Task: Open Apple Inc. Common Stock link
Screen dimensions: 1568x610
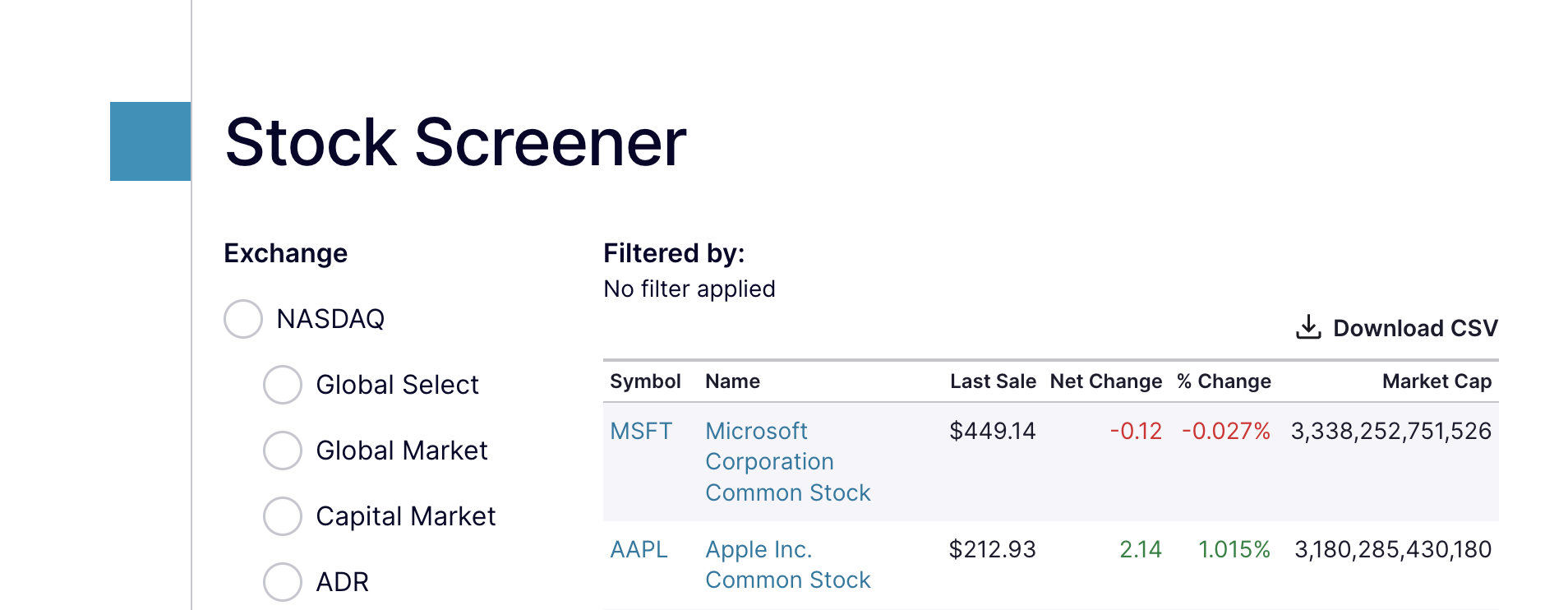Action: pyautogui.click(x=787, y=564)
